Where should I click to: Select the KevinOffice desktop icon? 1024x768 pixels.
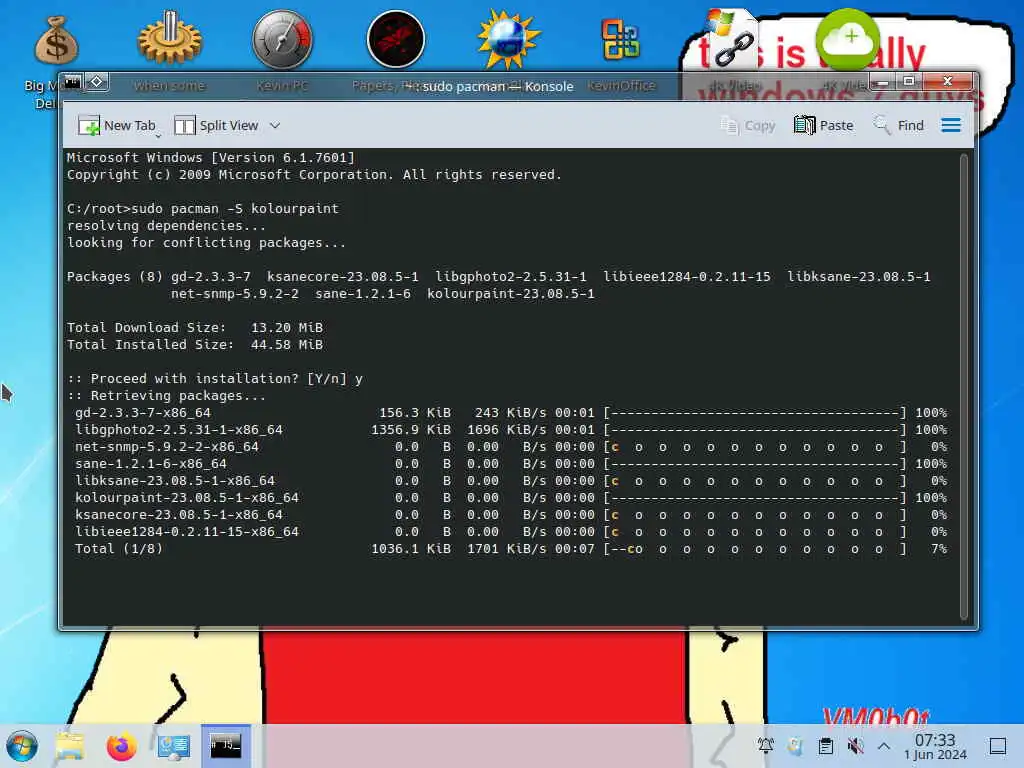[620, 39]
